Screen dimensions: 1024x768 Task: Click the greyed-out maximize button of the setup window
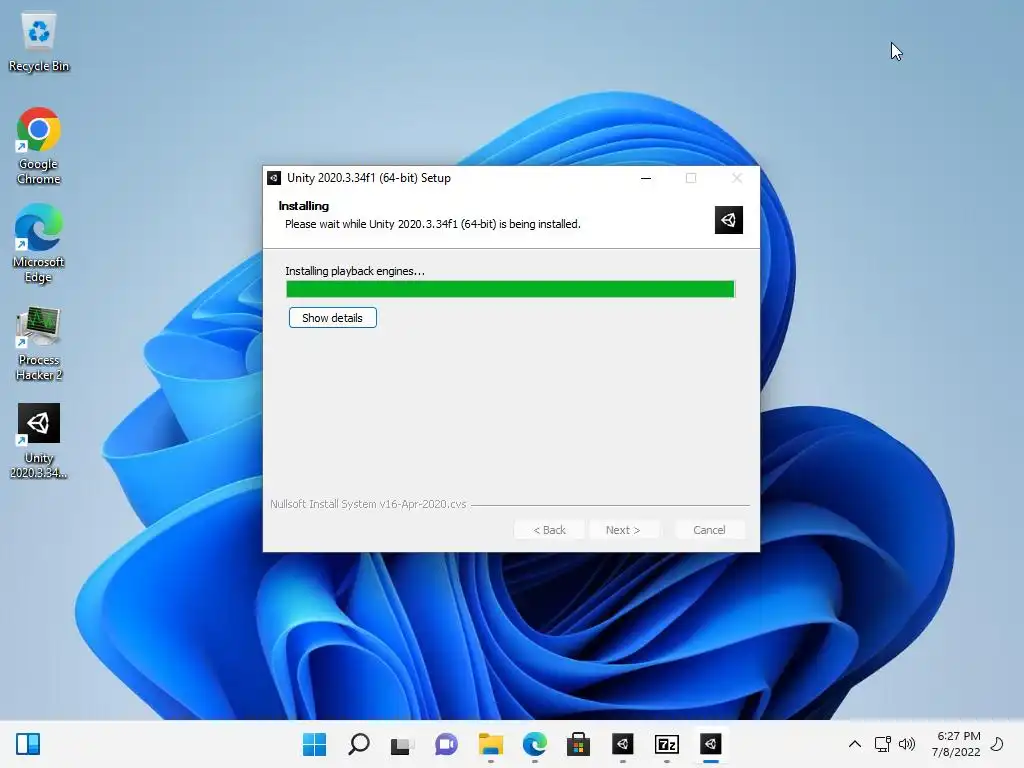point(691,178)
